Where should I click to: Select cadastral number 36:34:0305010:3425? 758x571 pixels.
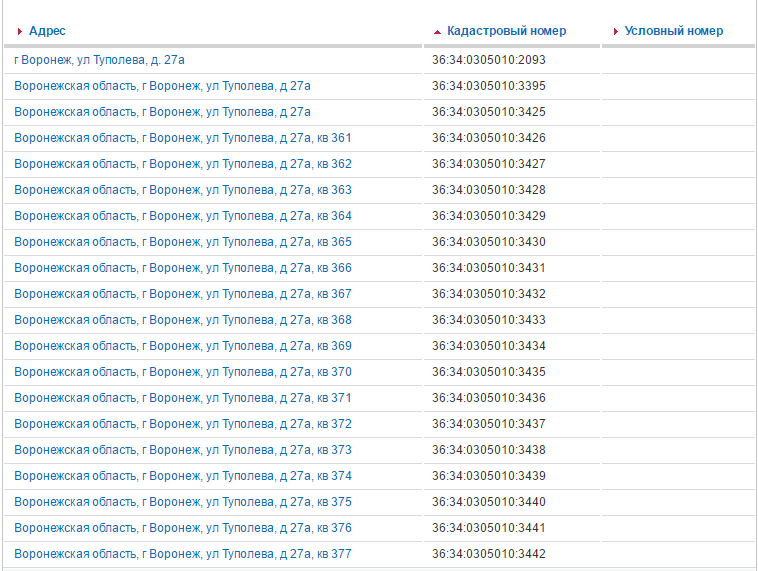coord(488,112)
